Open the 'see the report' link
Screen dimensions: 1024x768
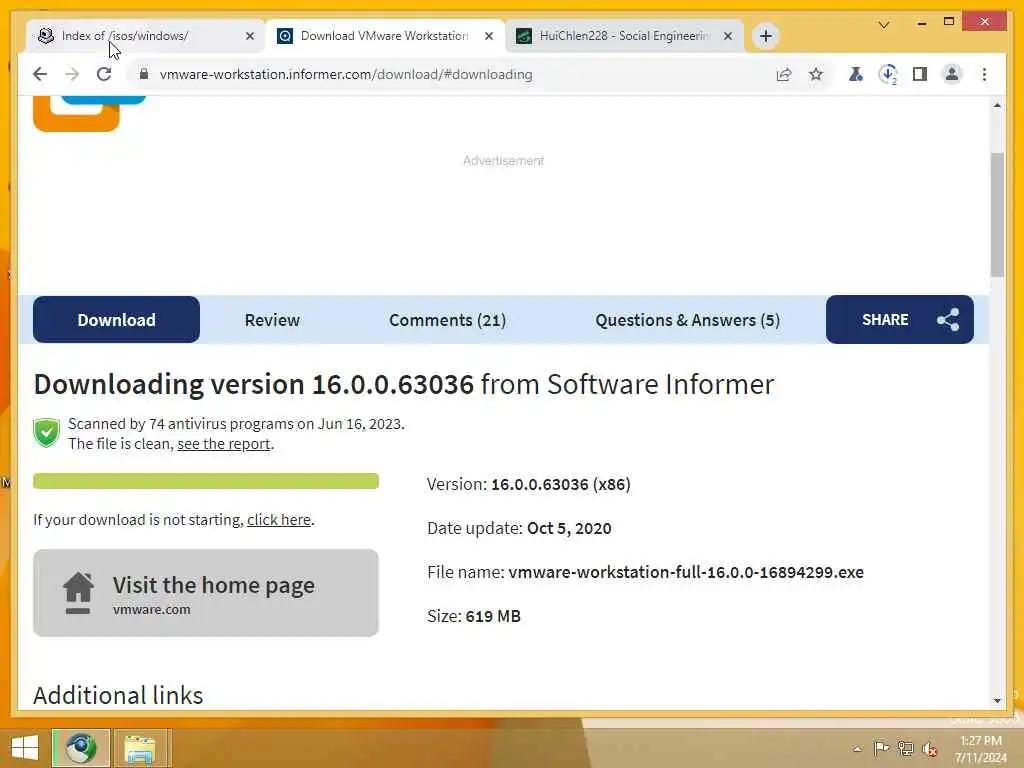[x=223, y=444]
